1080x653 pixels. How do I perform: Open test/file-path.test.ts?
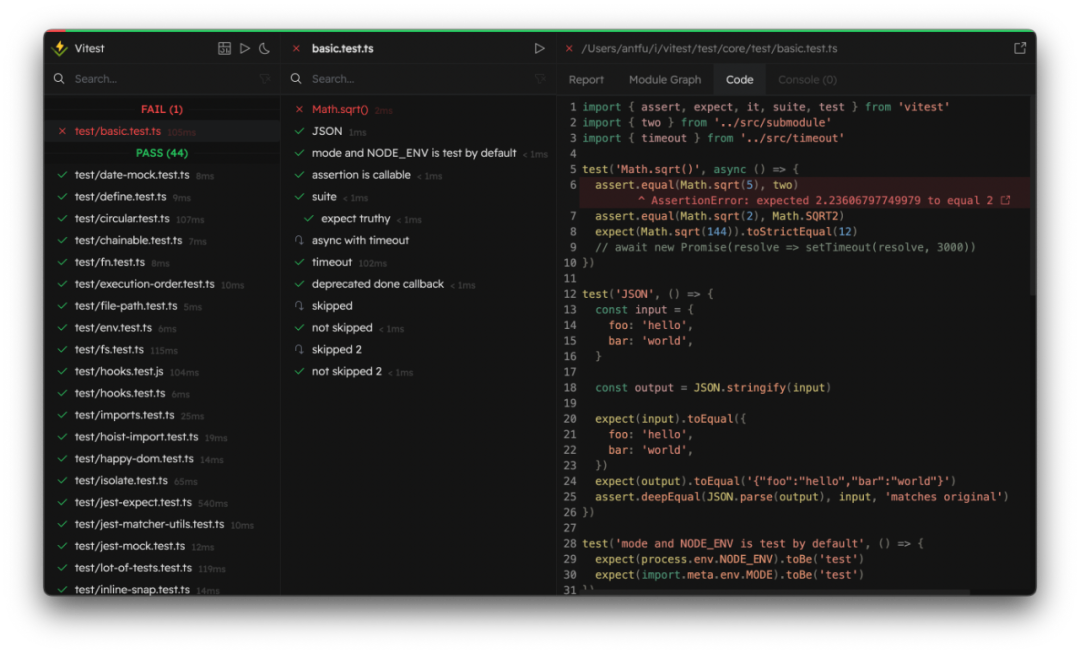click(162, 306)
